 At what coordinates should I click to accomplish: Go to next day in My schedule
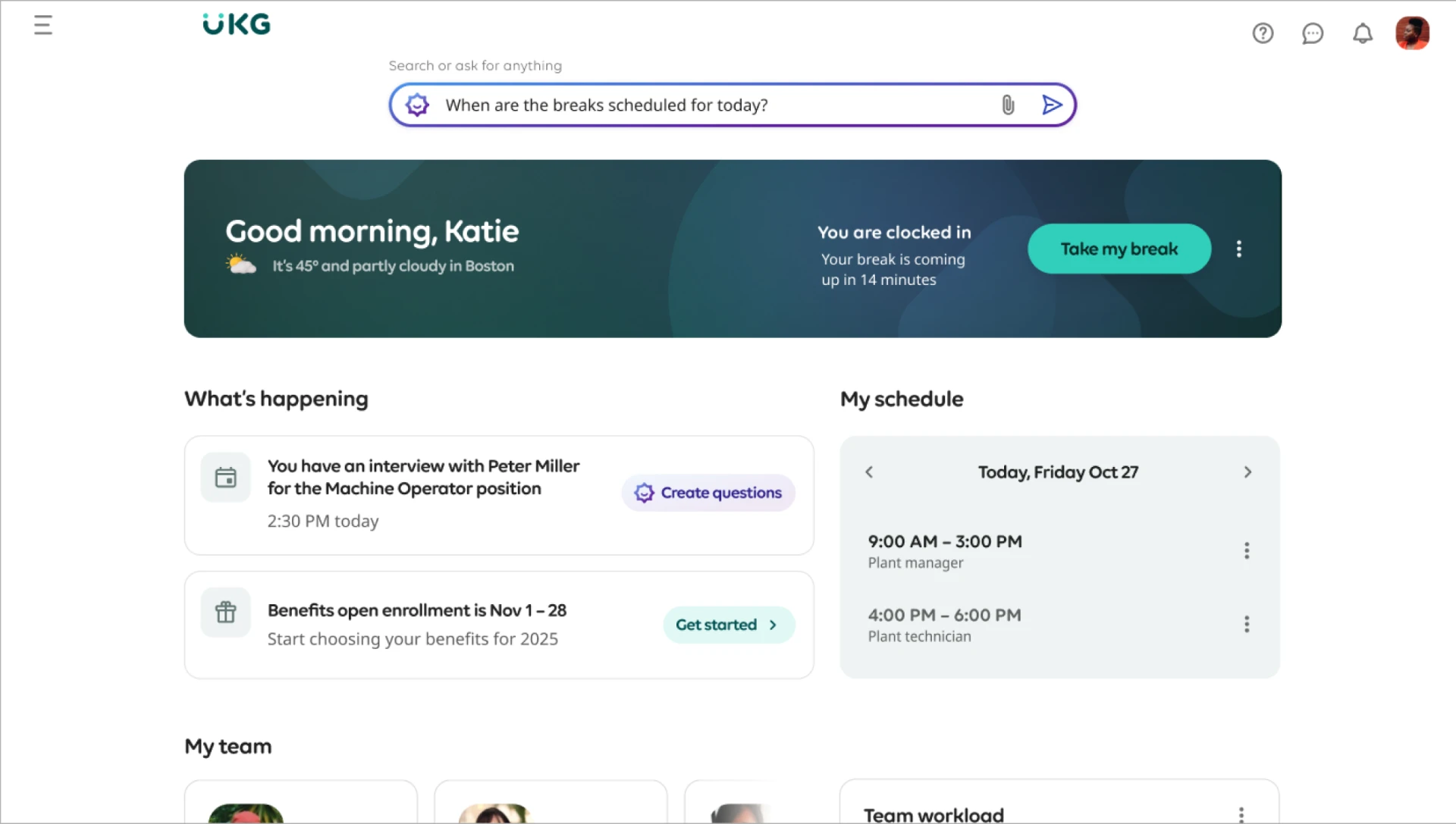(x=1247, y=472)
